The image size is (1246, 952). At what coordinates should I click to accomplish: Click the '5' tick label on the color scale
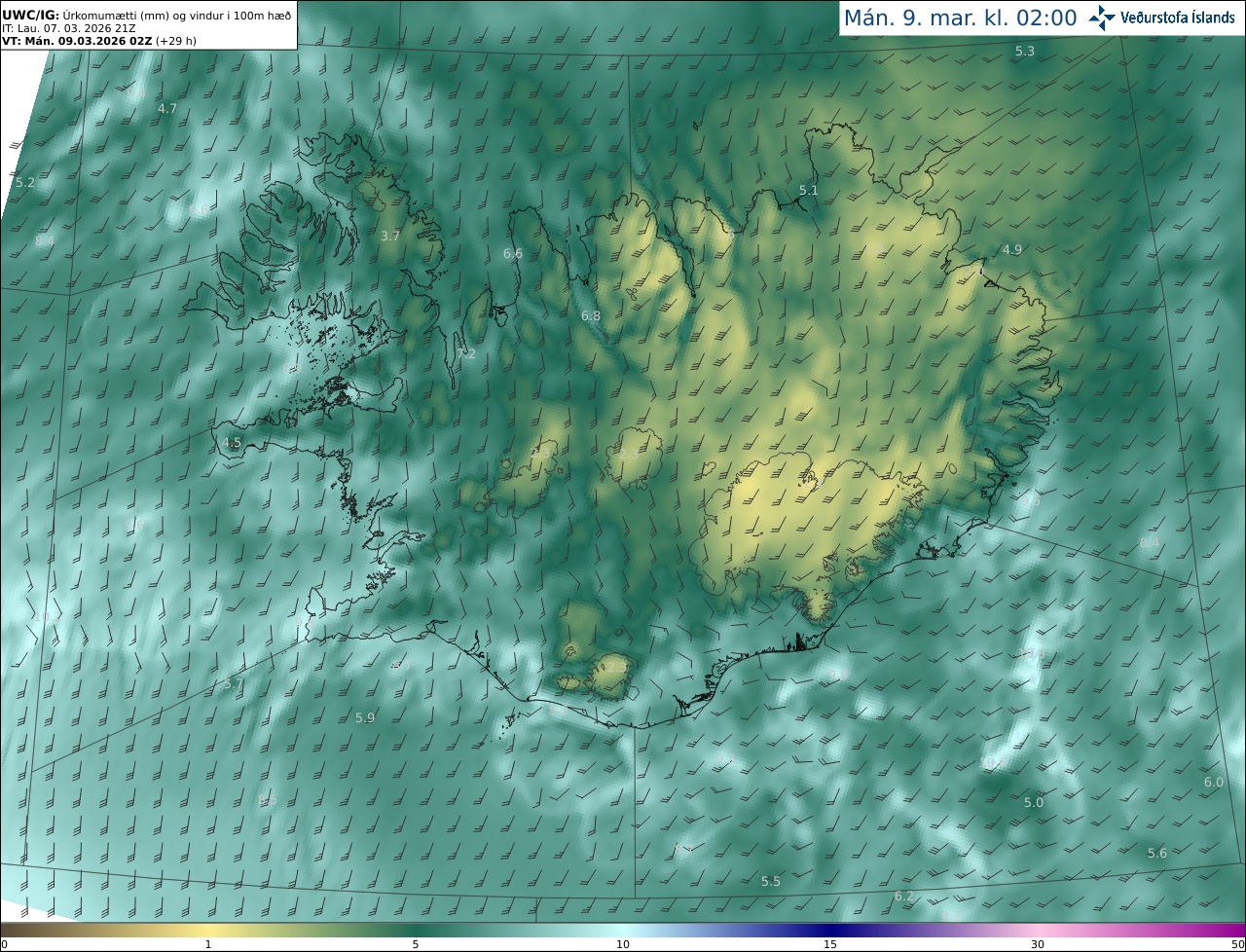click(x=416, y=944)
